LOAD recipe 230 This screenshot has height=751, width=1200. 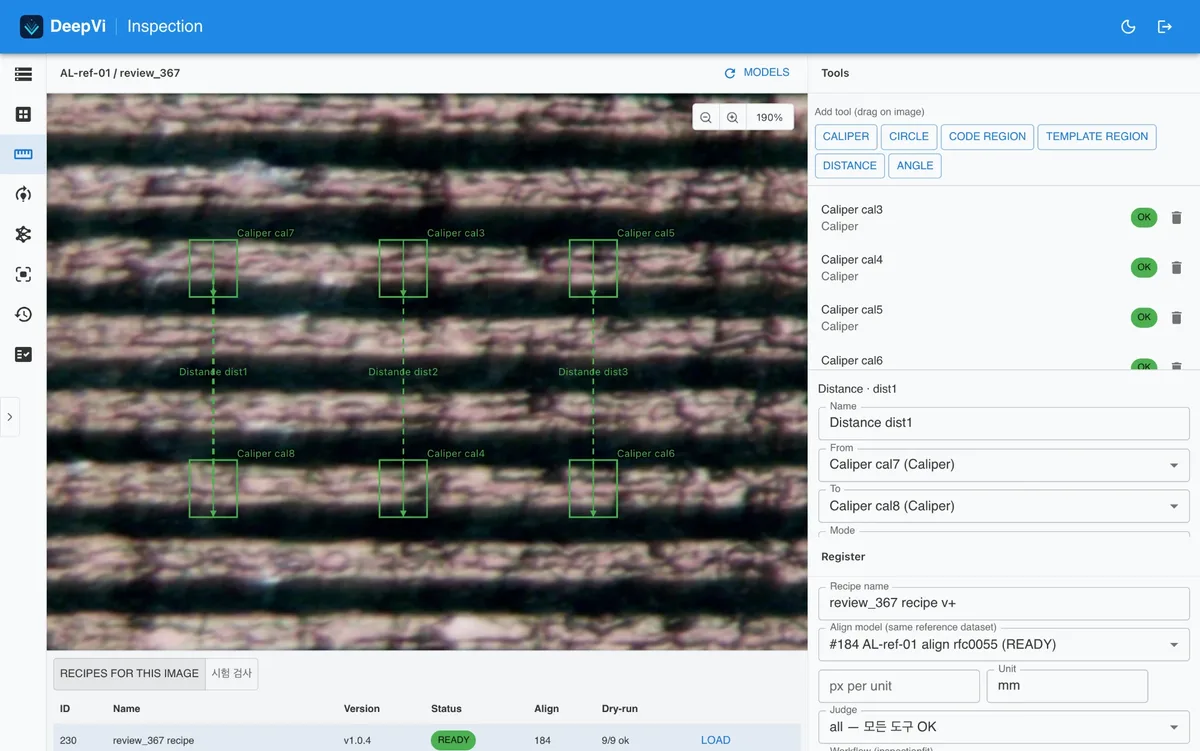click(716, 740)
